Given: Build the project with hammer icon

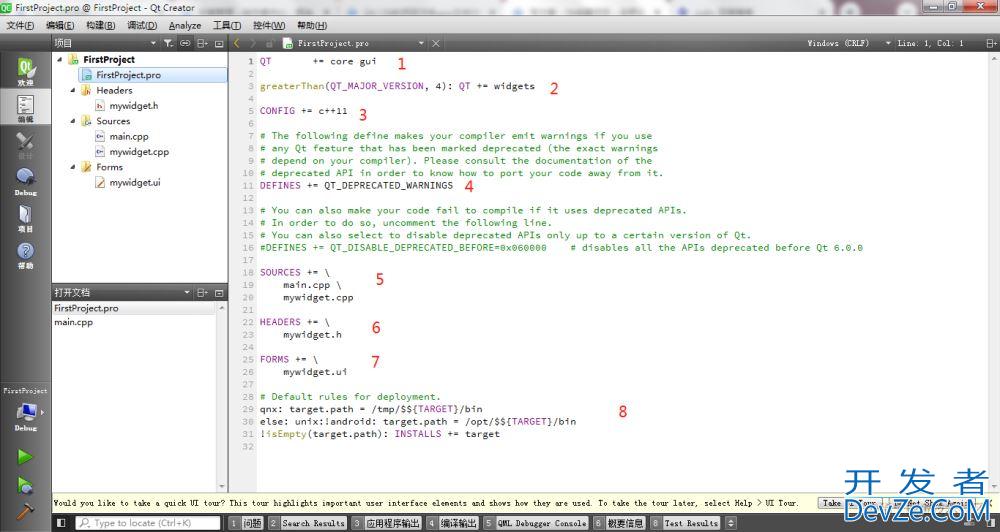Looking at the screenshot, I should (x=25, y=512).
